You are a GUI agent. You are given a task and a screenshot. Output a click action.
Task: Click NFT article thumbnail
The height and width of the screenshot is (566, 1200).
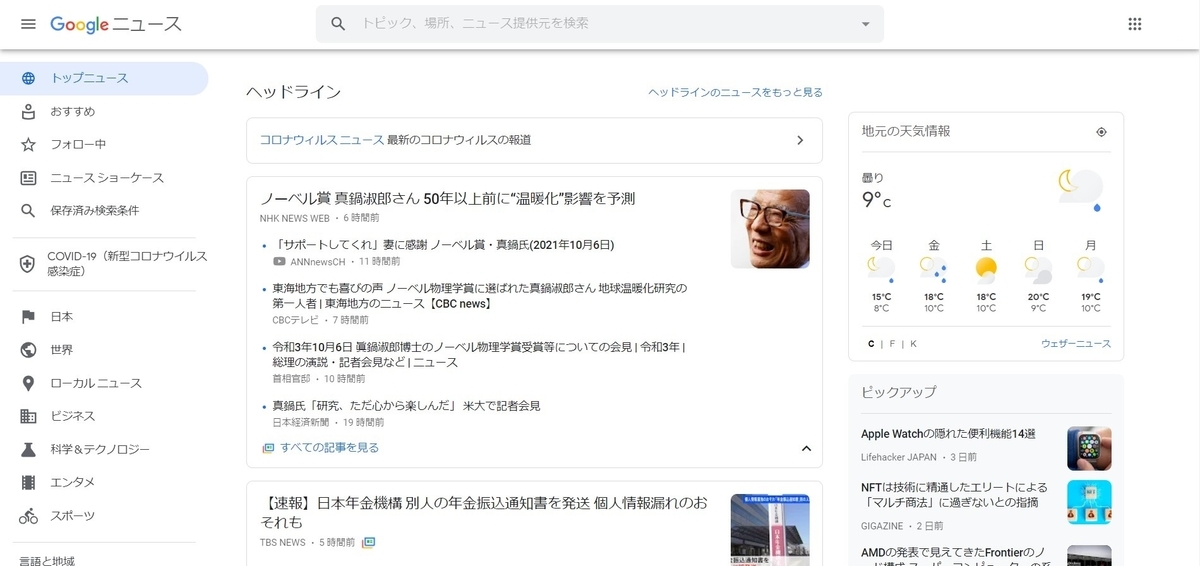[1089, 502]
